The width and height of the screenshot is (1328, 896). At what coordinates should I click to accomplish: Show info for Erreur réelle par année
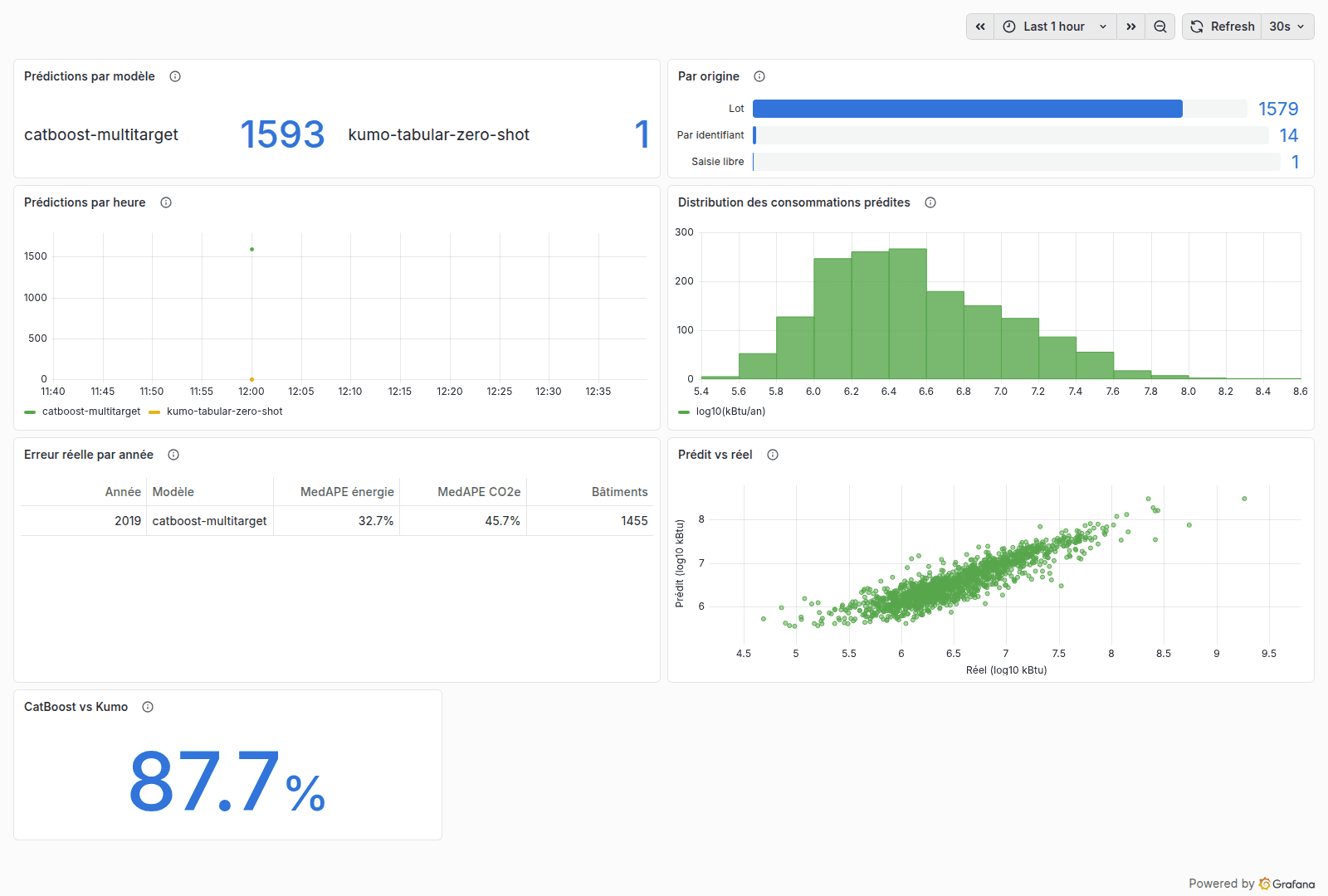[173, 455]
